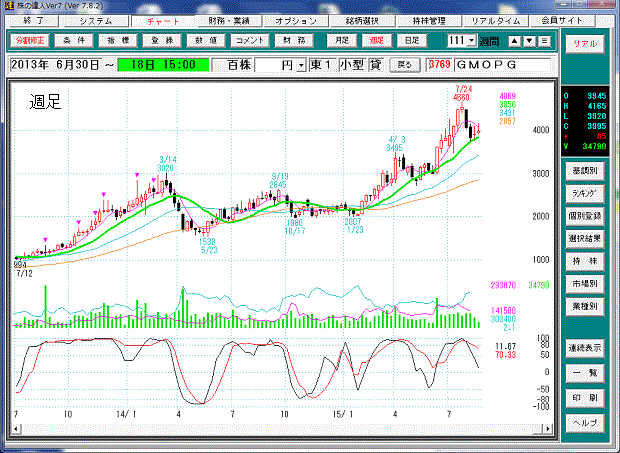Click the three-line list icon button
This screenshot has width=620, height=453.
(x=544, y=41)
